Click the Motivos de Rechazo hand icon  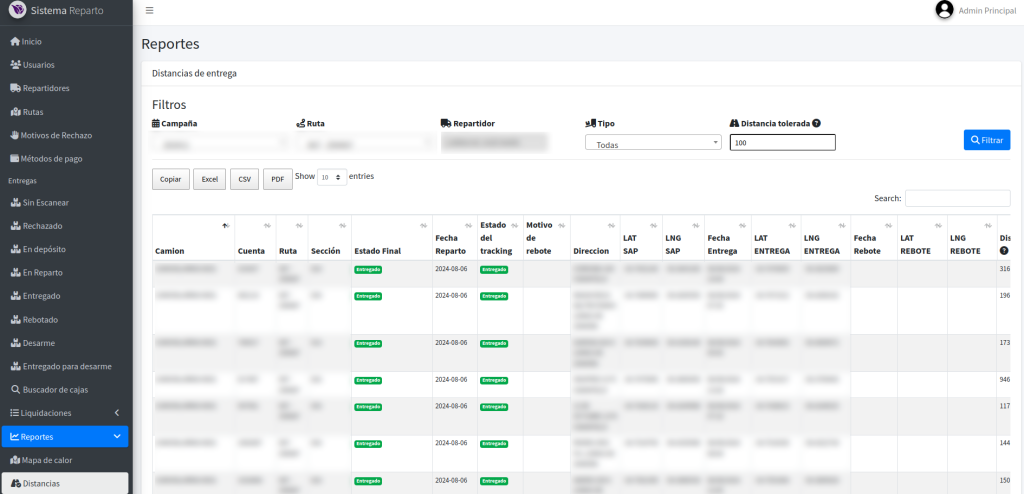pos(15,135)
